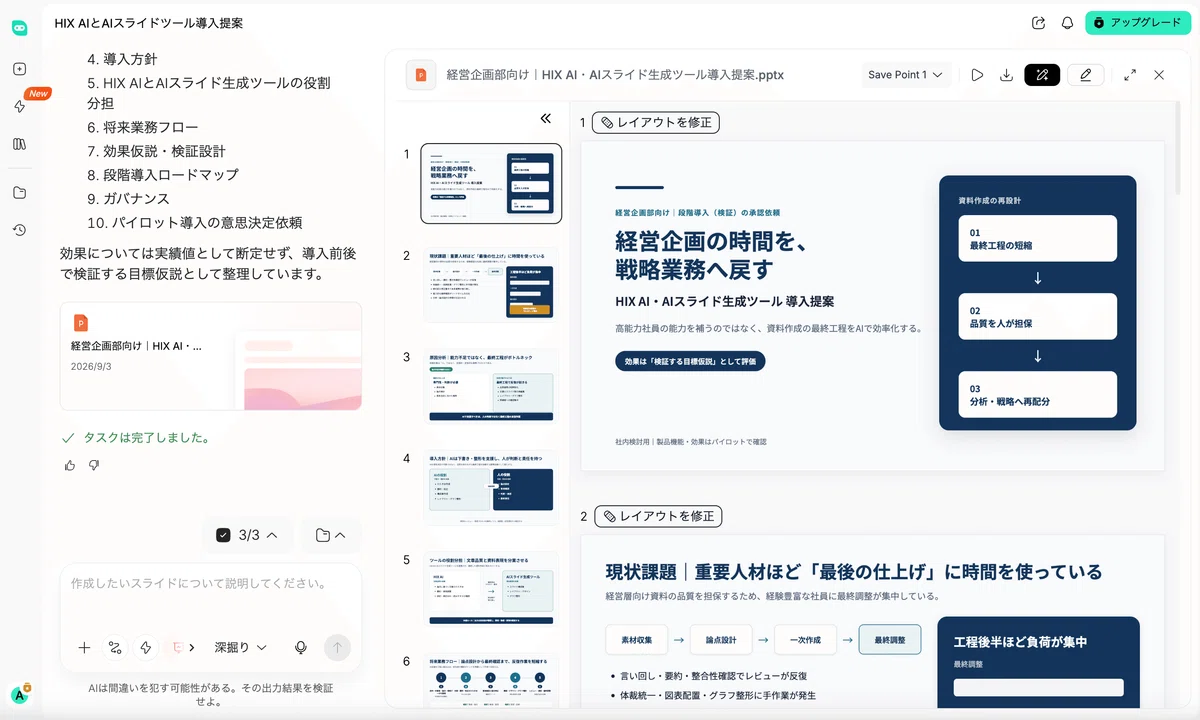Select slide 2 thumbnail

coord(491,284)
